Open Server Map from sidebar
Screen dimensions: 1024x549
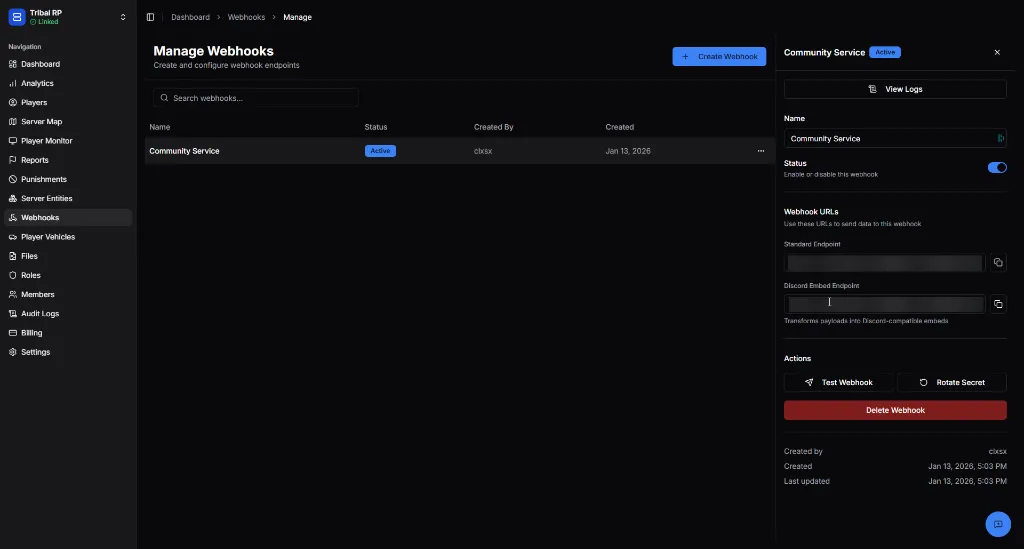coord(68,121)
